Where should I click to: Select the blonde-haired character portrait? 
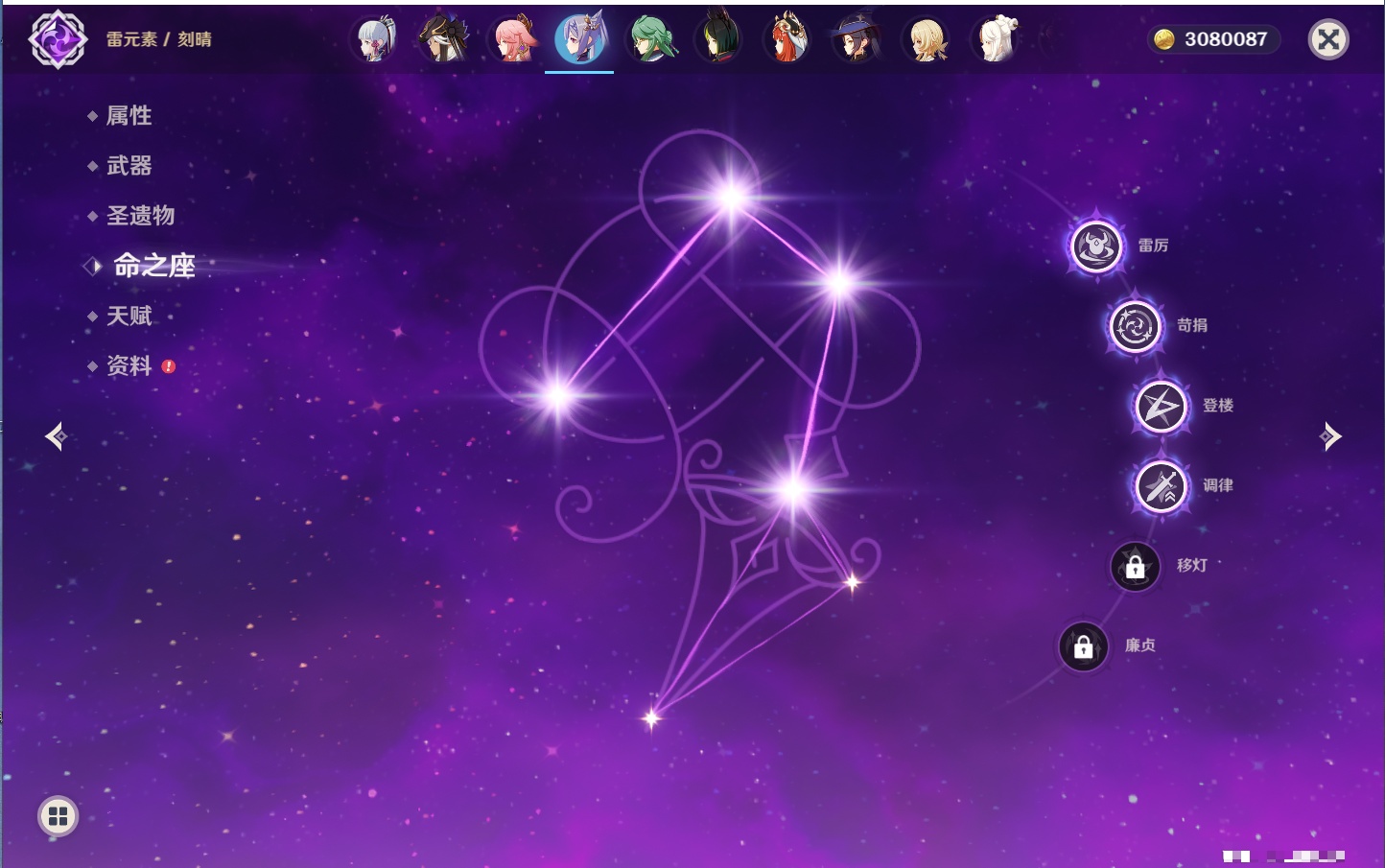click(x=927, y=39)
